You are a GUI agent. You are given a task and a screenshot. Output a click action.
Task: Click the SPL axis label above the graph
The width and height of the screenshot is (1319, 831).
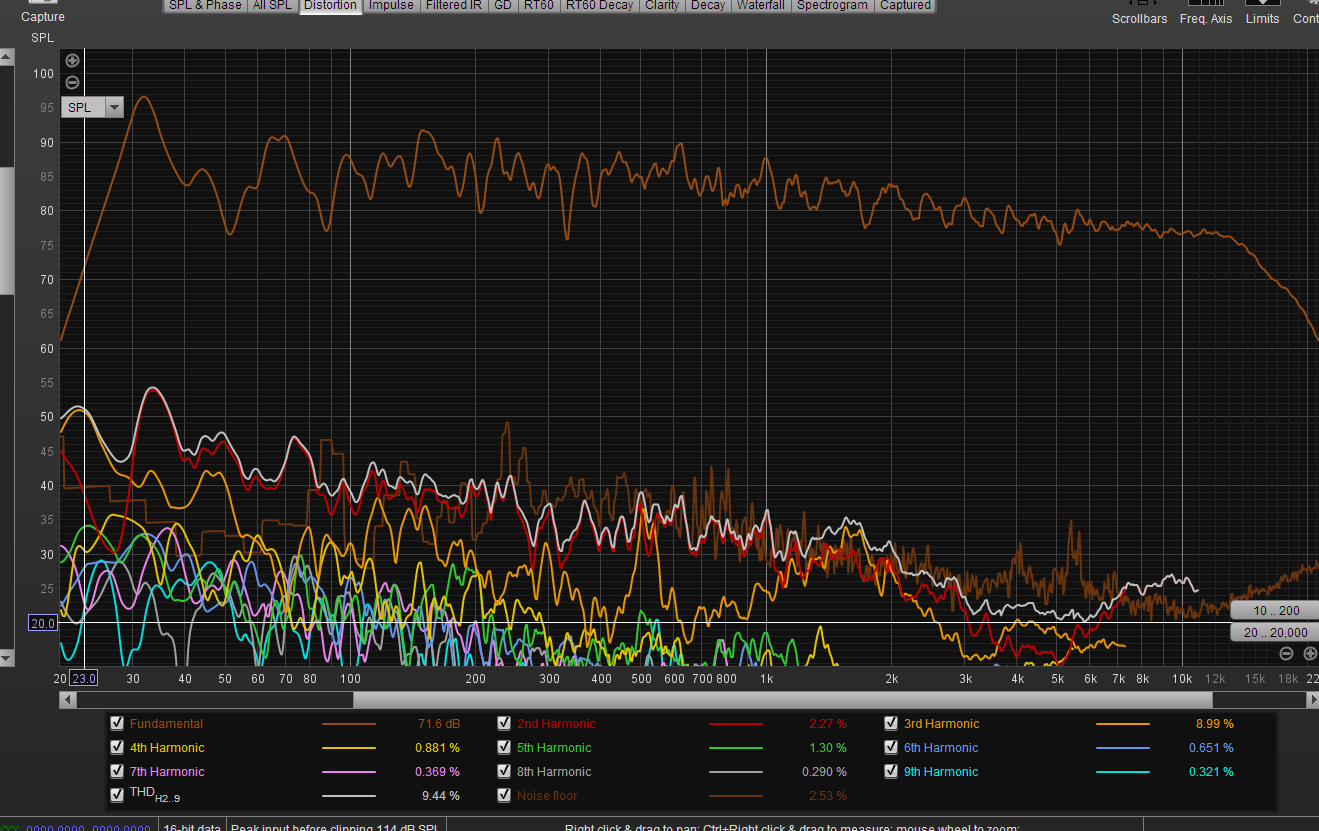point(43,37)
